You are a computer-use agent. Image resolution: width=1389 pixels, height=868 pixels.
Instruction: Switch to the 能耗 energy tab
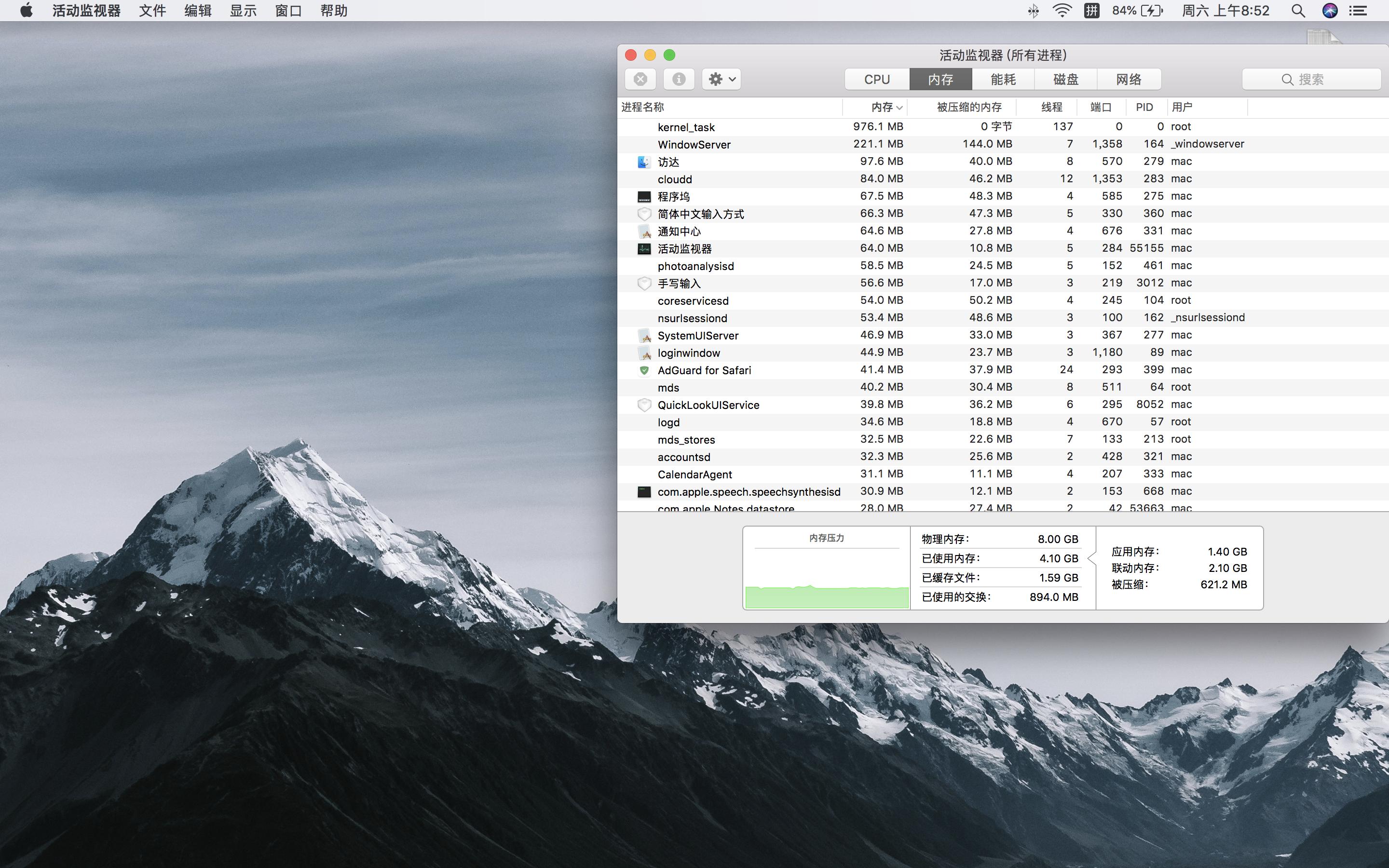click(x=1003, y=79)
